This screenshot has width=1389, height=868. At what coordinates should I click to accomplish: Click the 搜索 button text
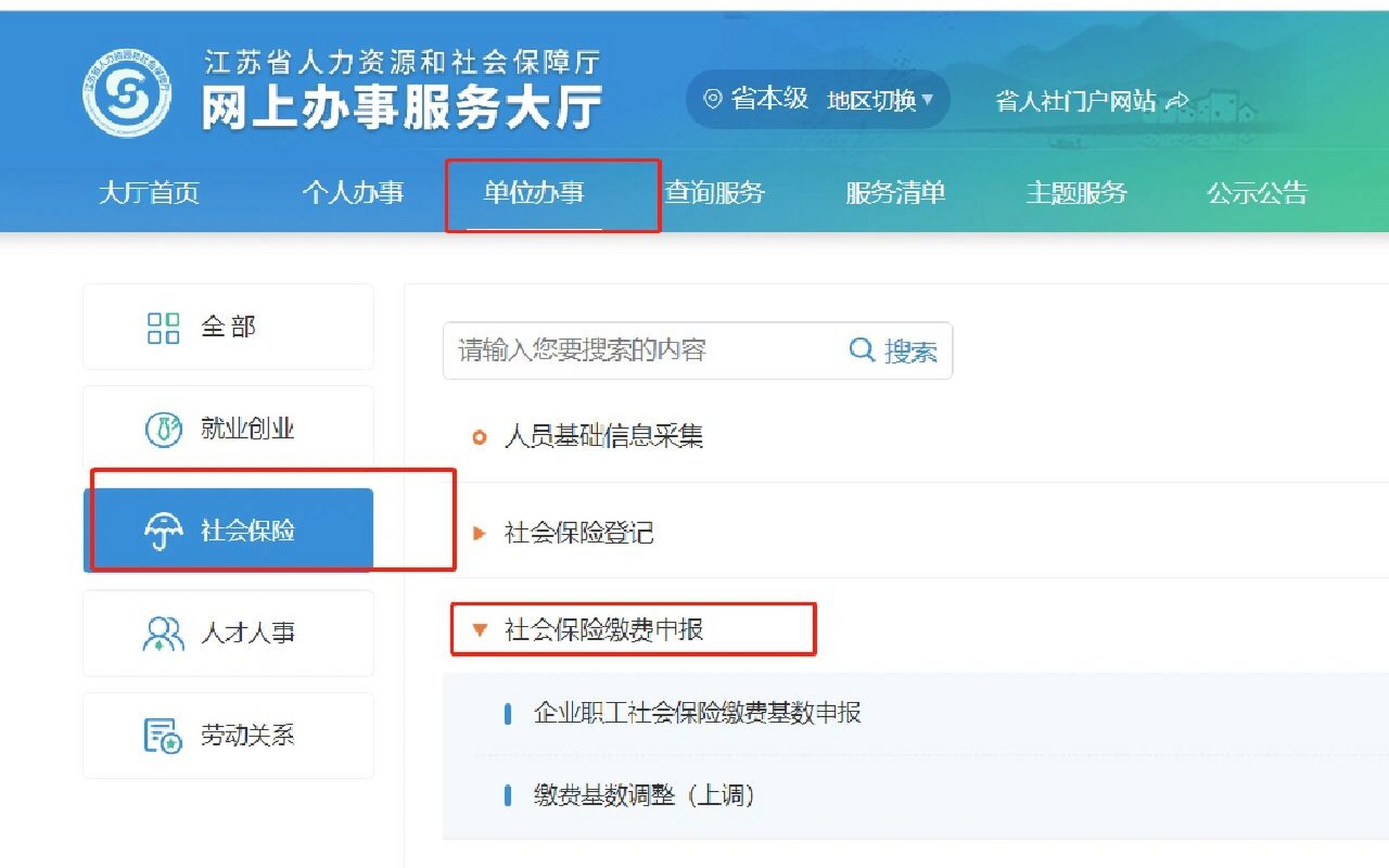click(x=910, y=351)
